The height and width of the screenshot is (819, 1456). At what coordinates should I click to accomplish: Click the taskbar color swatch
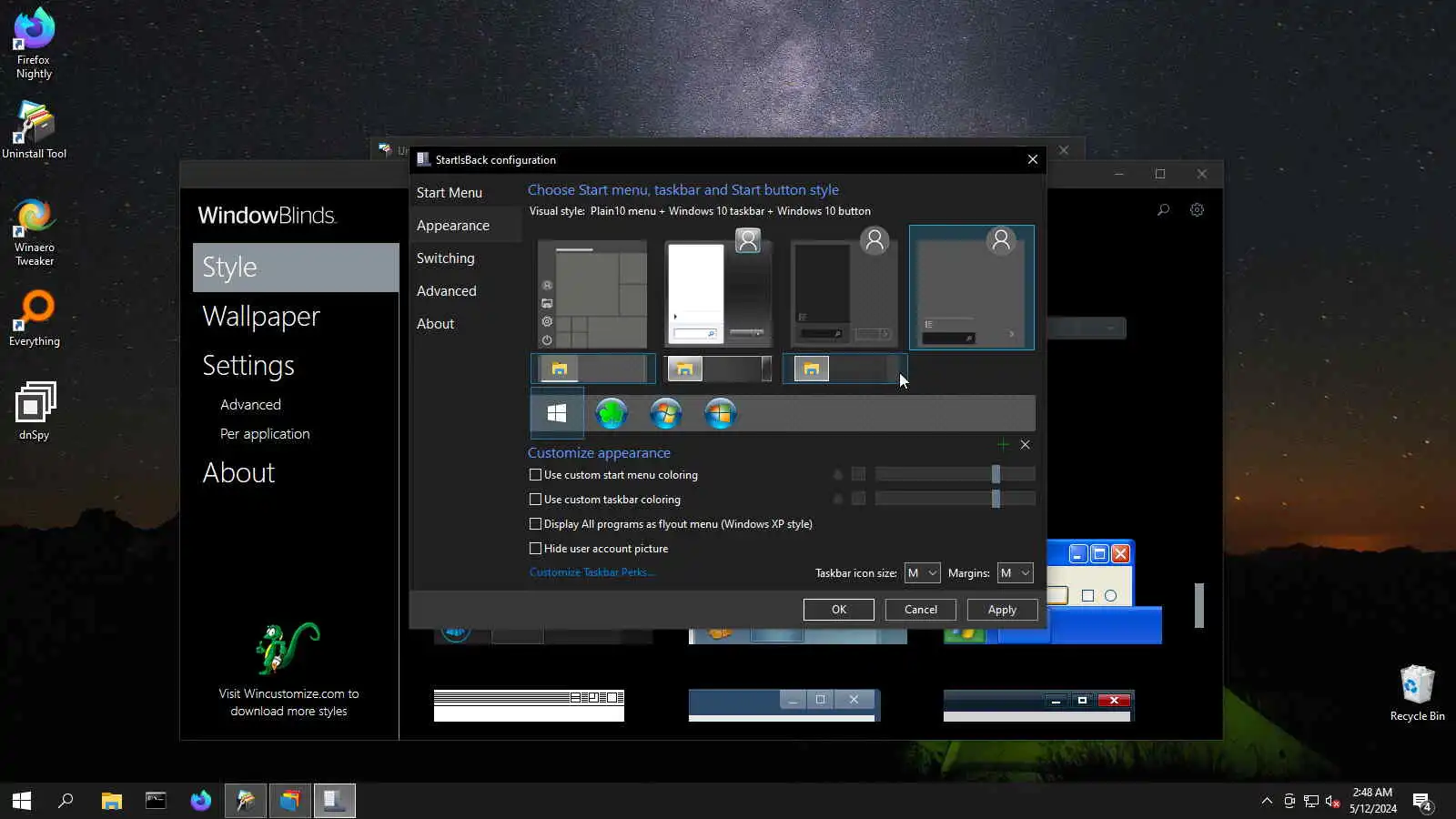pos(858,499)
